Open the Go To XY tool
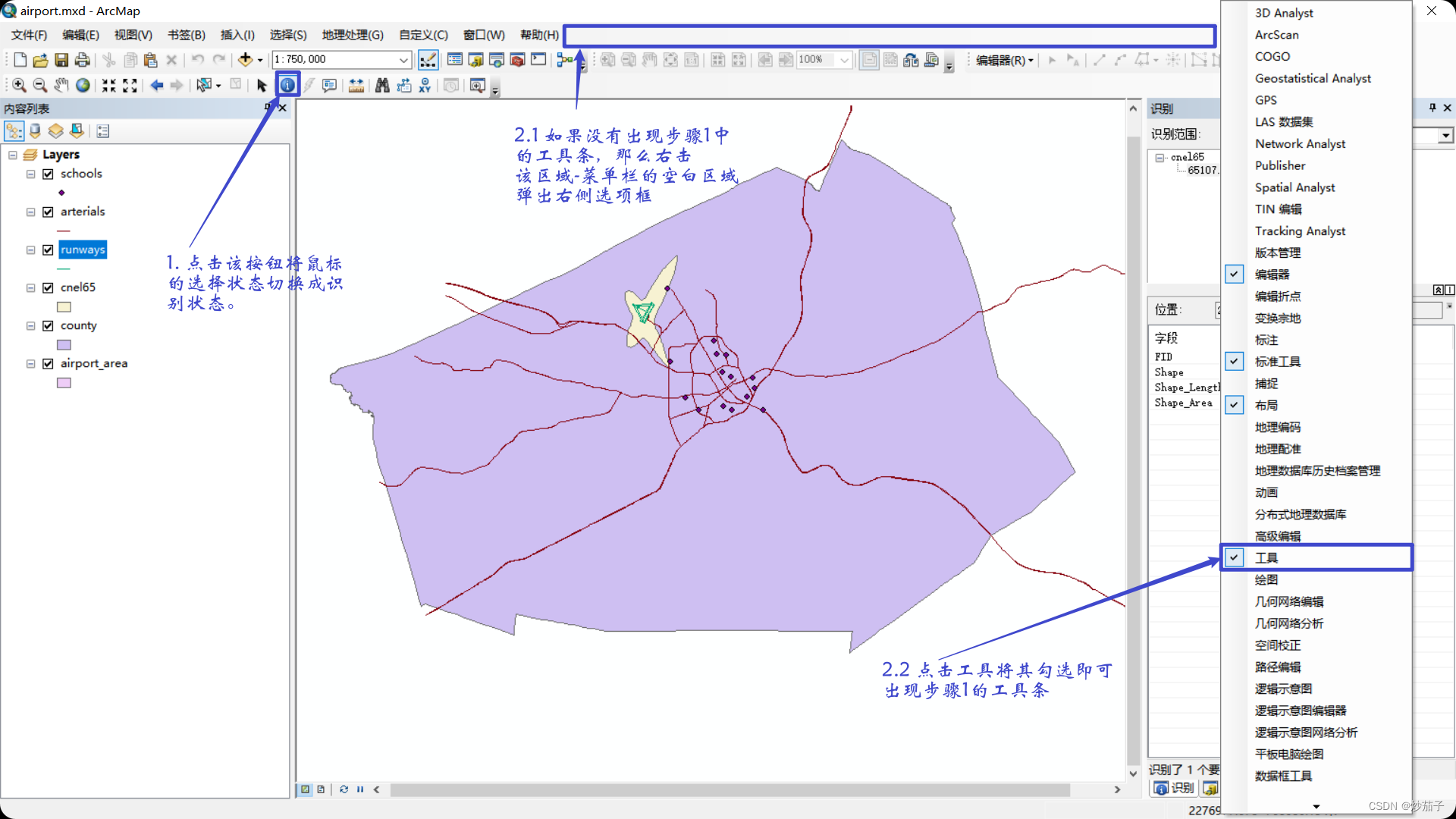The width and height of the screenshot is (1456, 819). [425, 86]
